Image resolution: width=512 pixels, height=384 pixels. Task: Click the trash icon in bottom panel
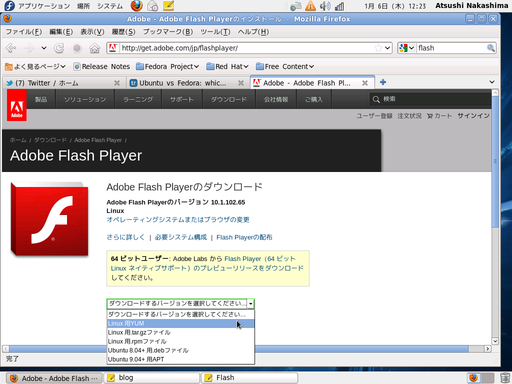click(505, 378)
